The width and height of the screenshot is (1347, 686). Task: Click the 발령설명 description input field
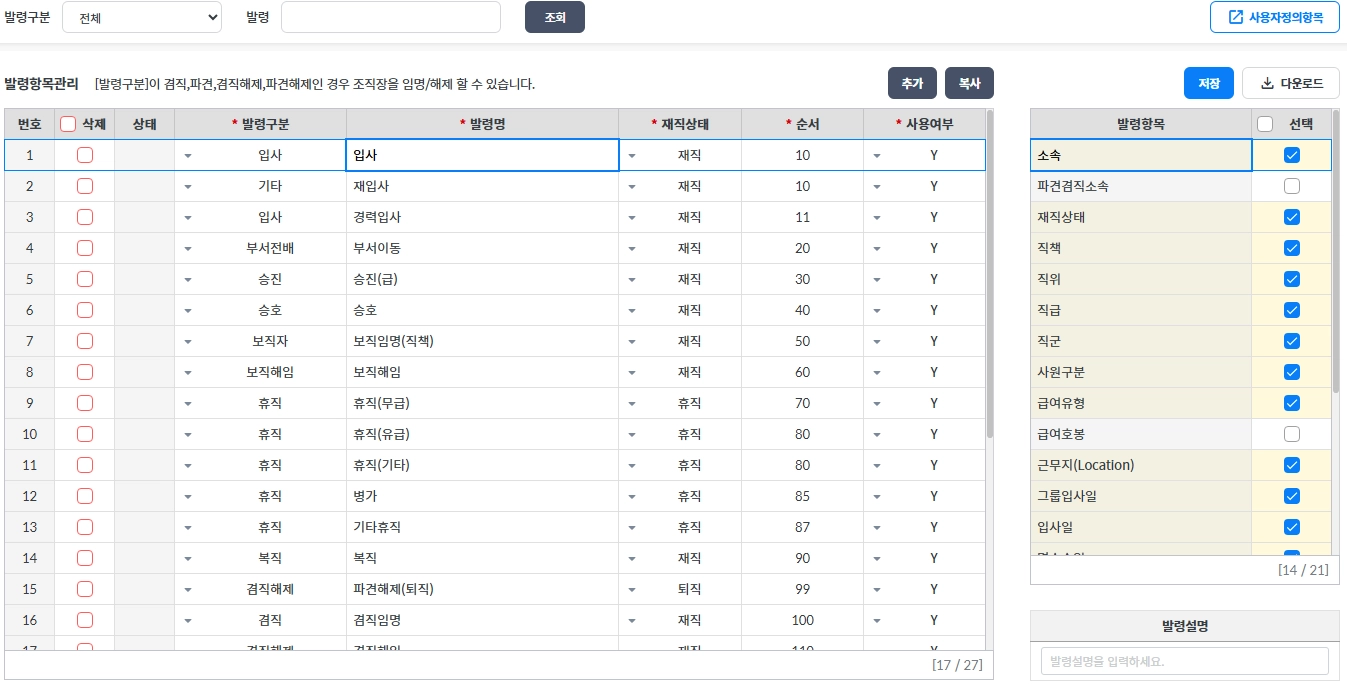click(x=1184, y=661)
